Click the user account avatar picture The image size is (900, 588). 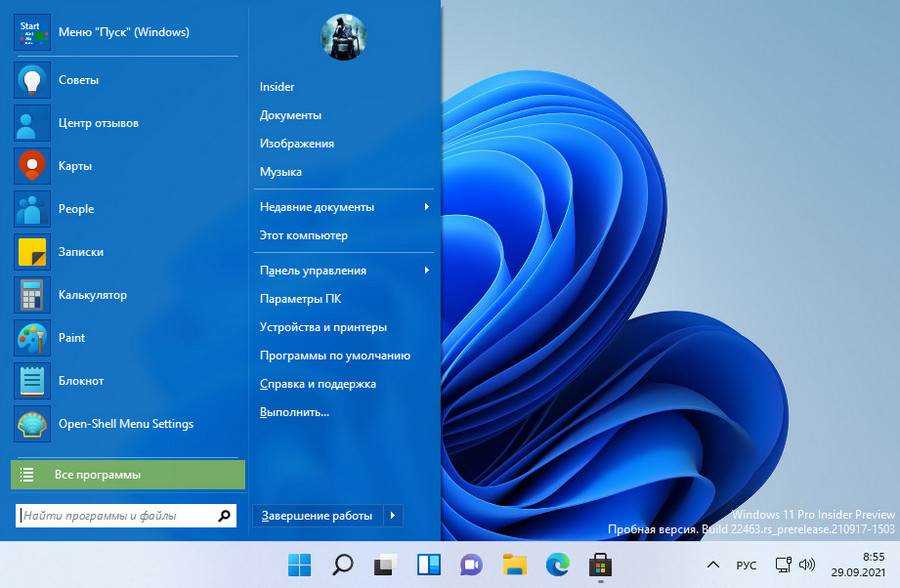[343, 37]
